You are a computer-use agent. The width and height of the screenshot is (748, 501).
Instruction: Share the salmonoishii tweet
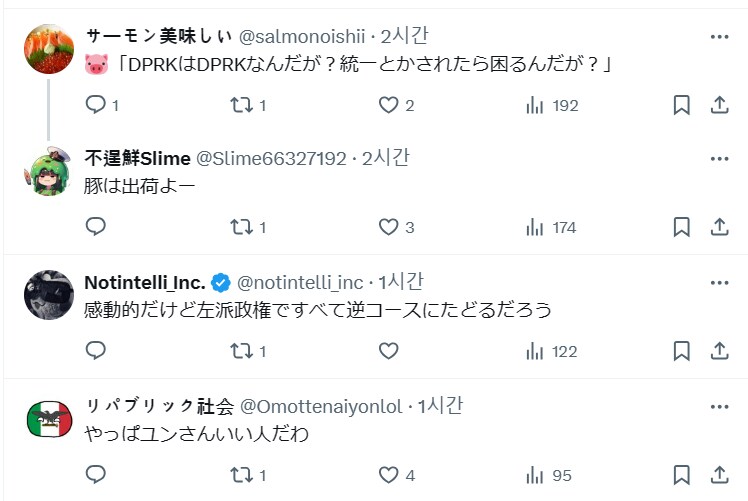[718, 105]
